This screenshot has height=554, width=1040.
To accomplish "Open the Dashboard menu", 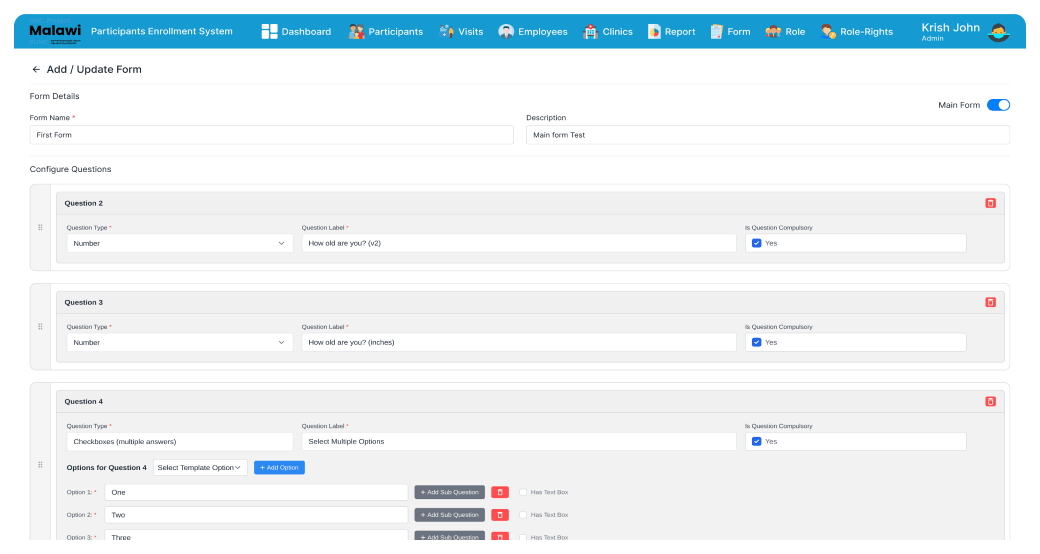I will [x=296, y=31].
